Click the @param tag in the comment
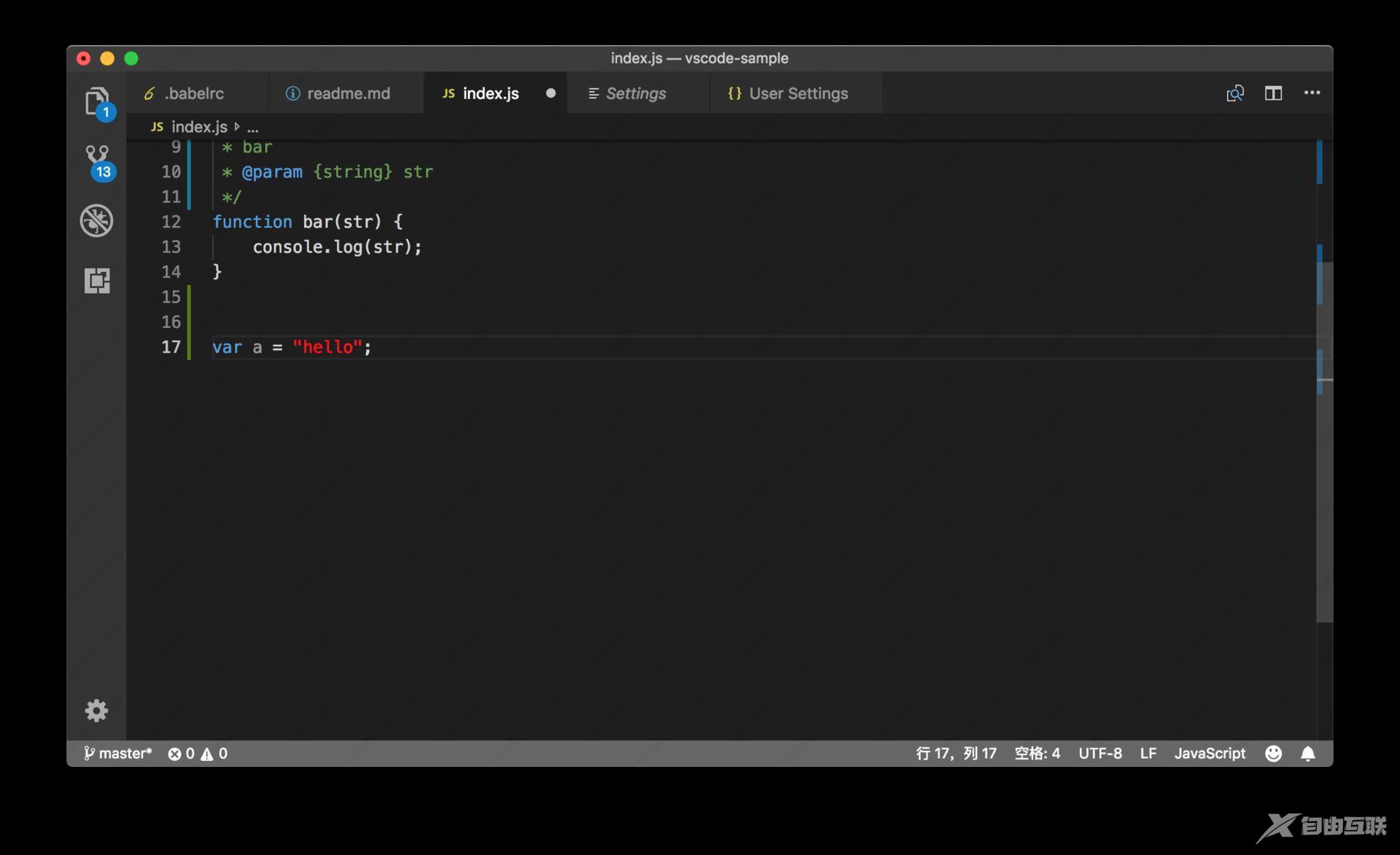The width and height of the screenshot is (1400, 855). click(272, 172)
